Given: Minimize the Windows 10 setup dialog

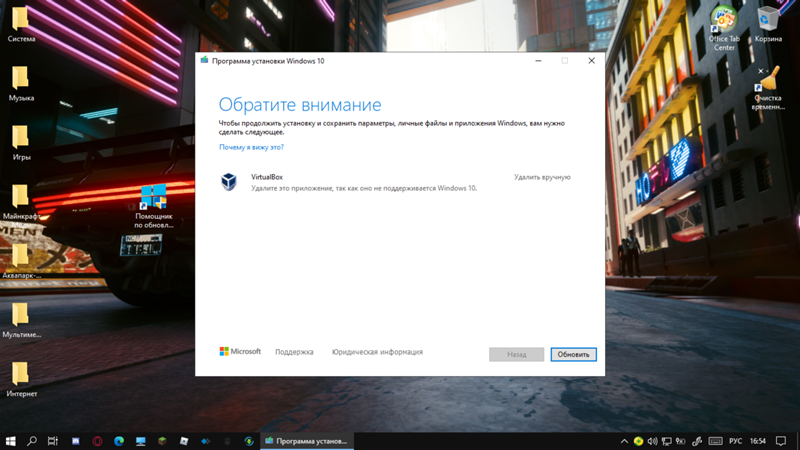Looking at the screenshot, I should (538, 61).
